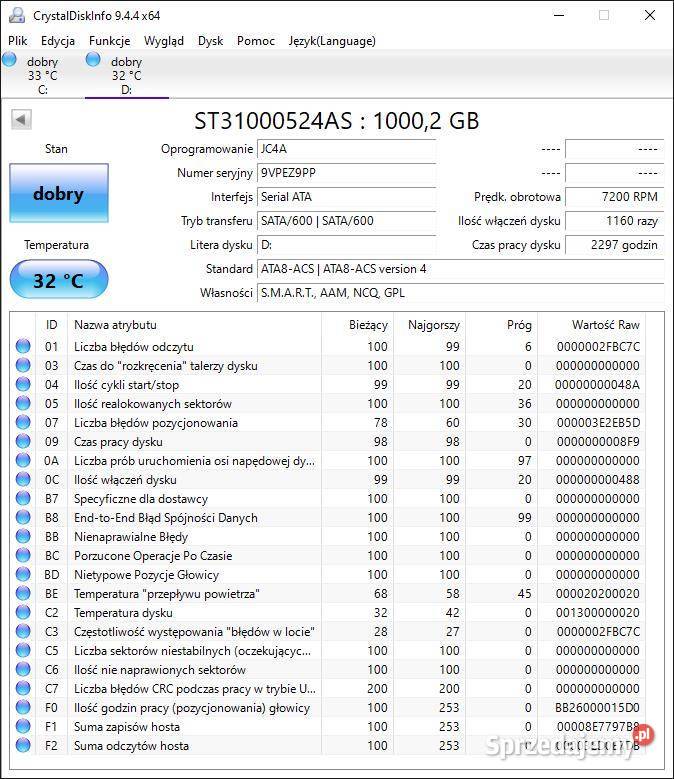The height and width of the screenshot is (779, 674).
Task: Click status orb for Porzucone Operacje Po Czasie
Action: pyautogui.click(x=23, y=555)
